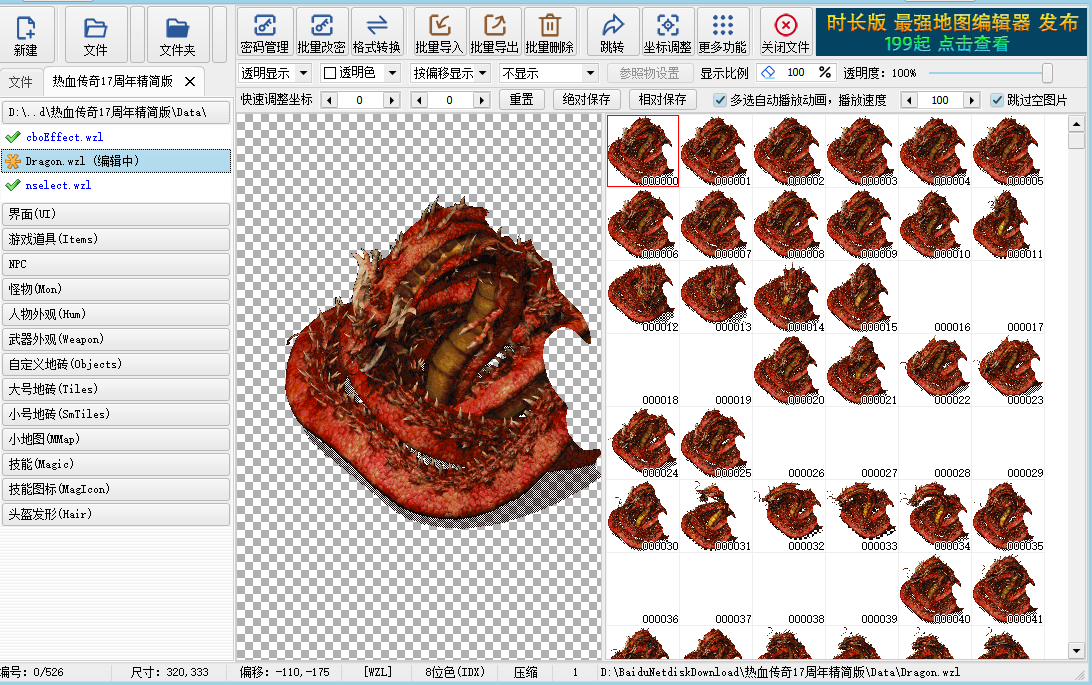The width and height of the screenshot is (1092, 685).
Task: Expand the 人物外观(Hum) category
Action: [116, 314]
